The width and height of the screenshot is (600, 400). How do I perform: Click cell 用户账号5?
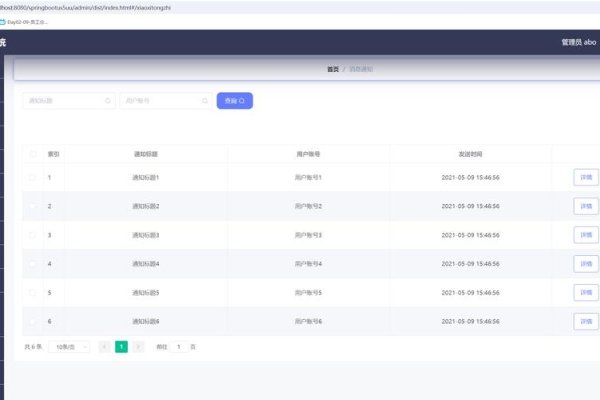(x=308, y=292)
